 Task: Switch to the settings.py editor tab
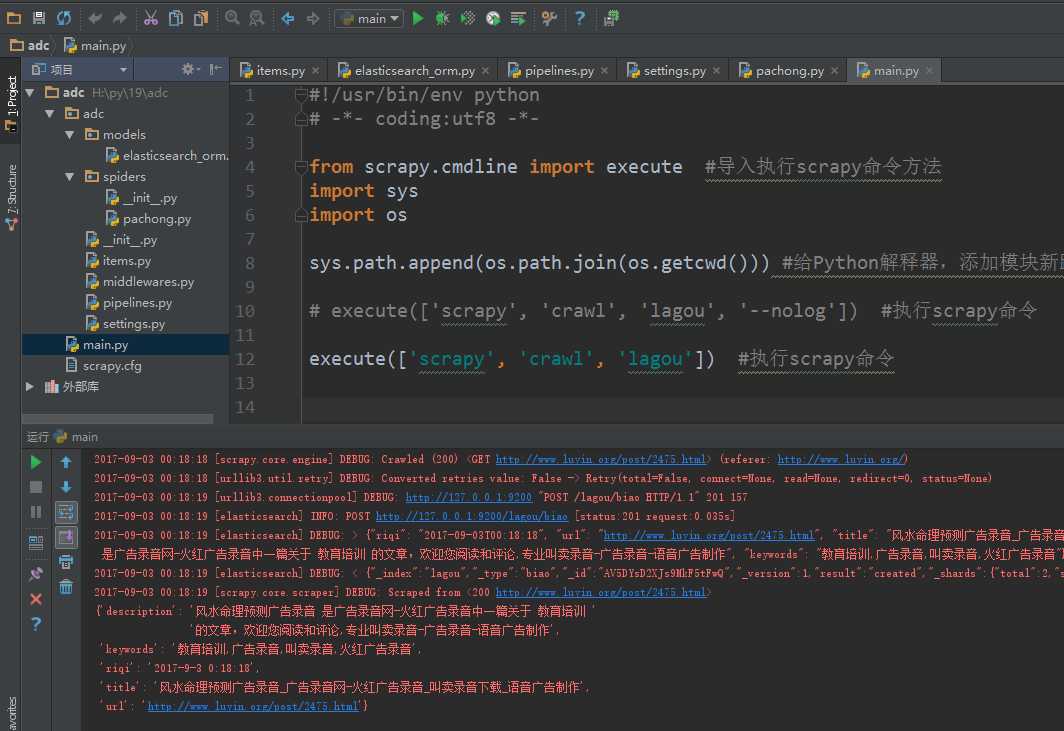tap(674, 71)
